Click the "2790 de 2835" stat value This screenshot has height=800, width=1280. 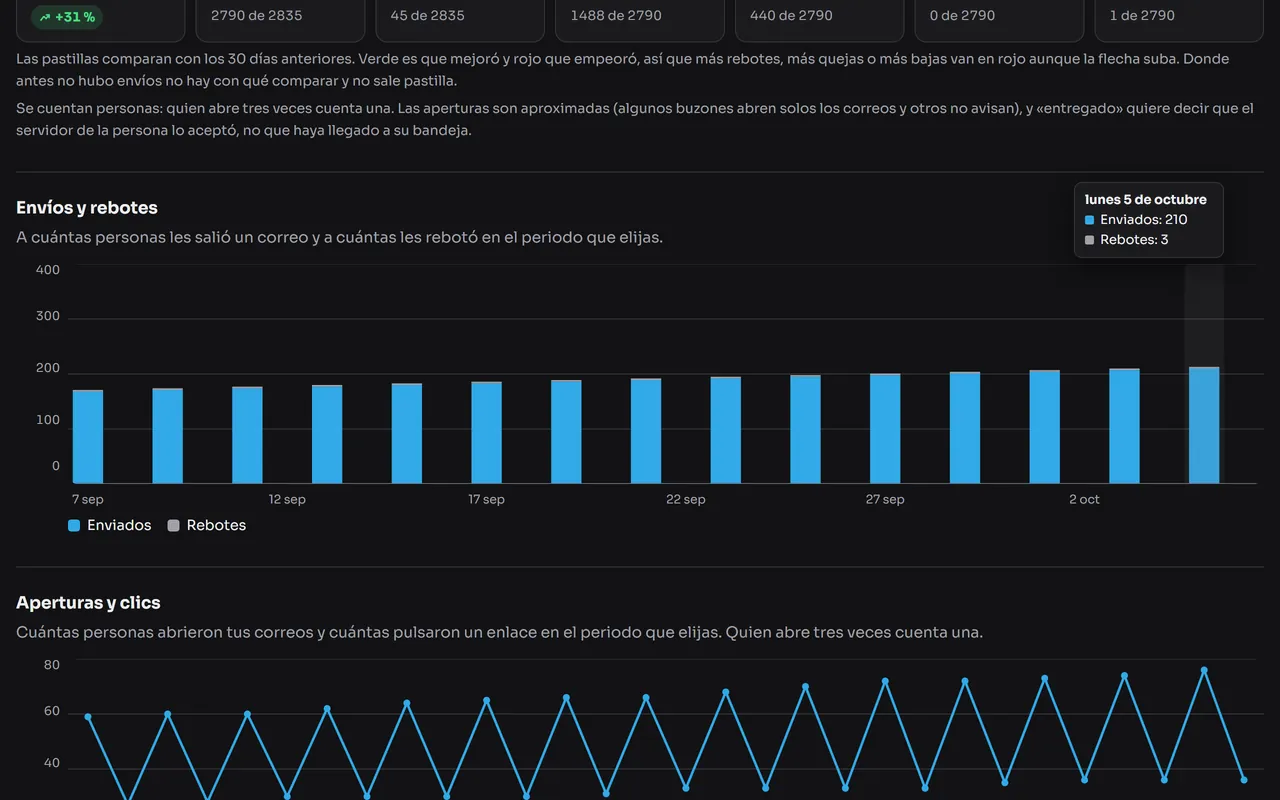(x=256, y=15)
